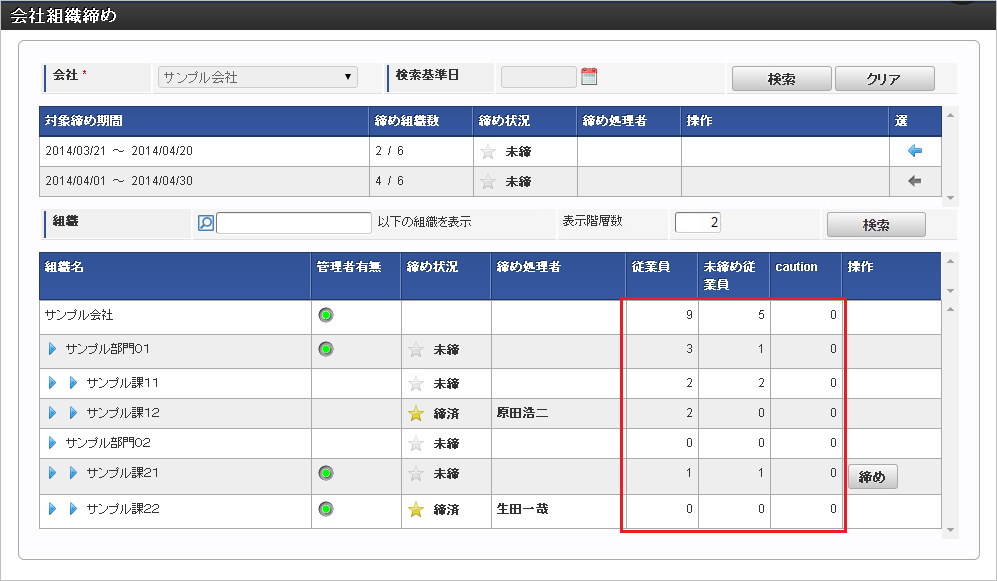Click the gray star status of サンプル部門02
The width and height of the screenshot is (997, 581).
click(x=415, y=443)
